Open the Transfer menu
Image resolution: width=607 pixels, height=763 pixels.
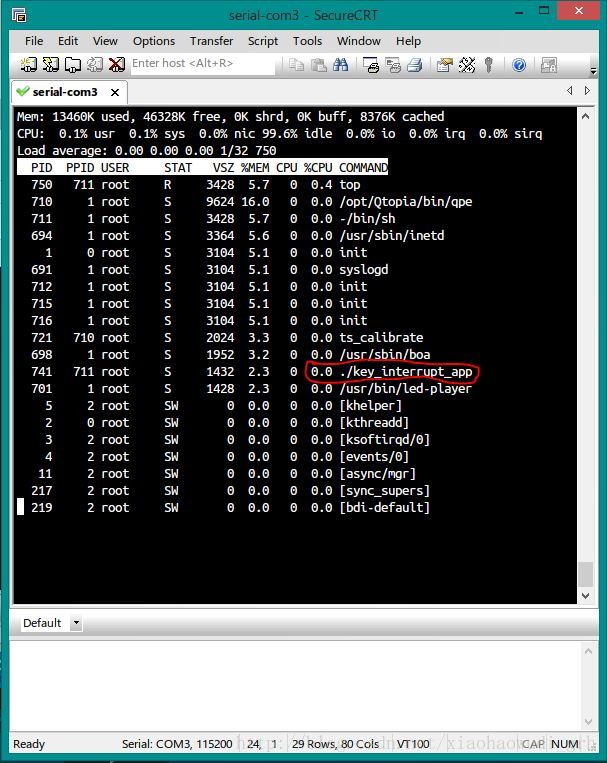[211, 41]
